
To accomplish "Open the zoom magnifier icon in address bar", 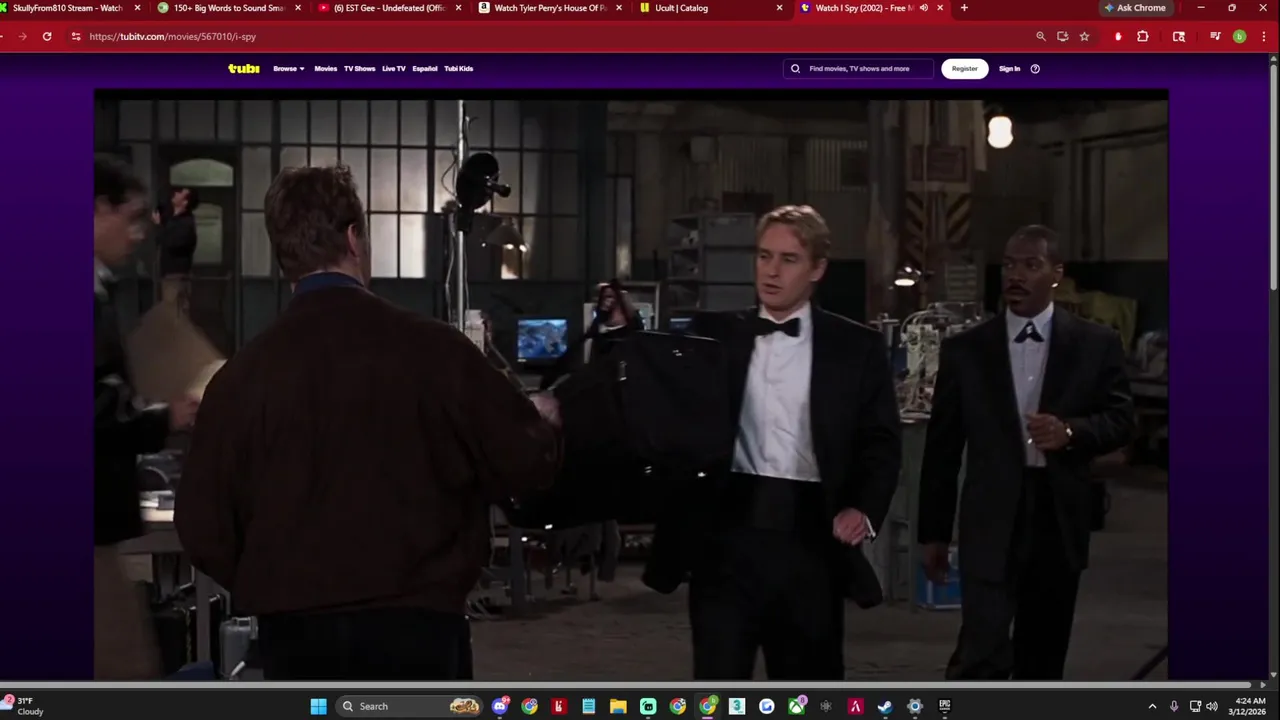I will pyautogui.click(x=1041, y=36).
